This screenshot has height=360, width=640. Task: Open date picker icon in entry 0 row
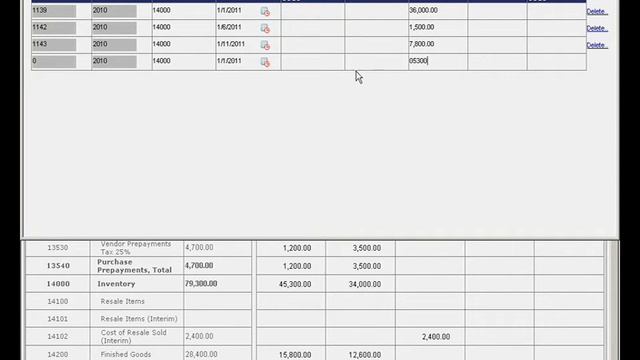click(x=265, y=62)
